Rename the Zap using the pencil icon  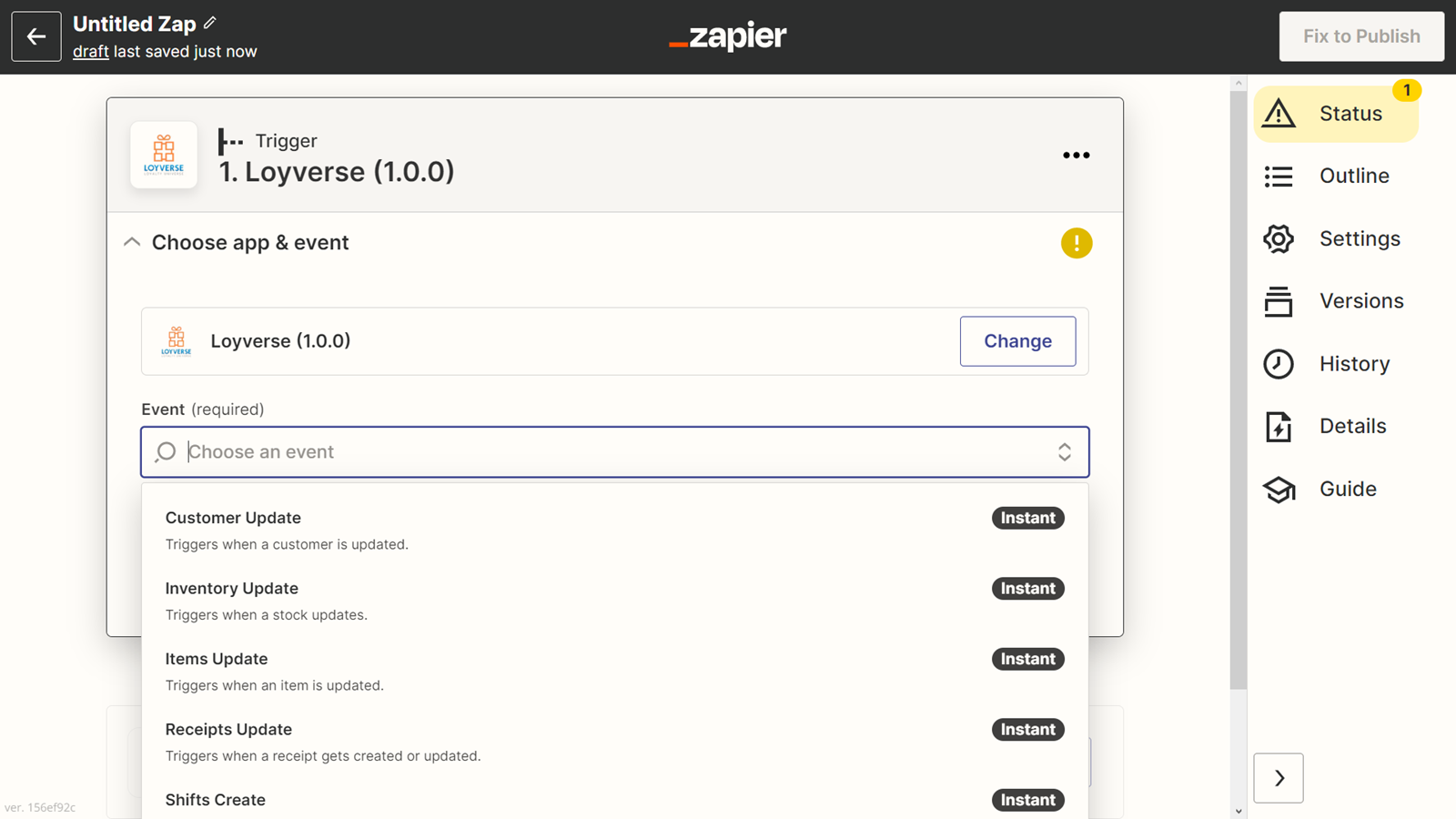point(210,23)
